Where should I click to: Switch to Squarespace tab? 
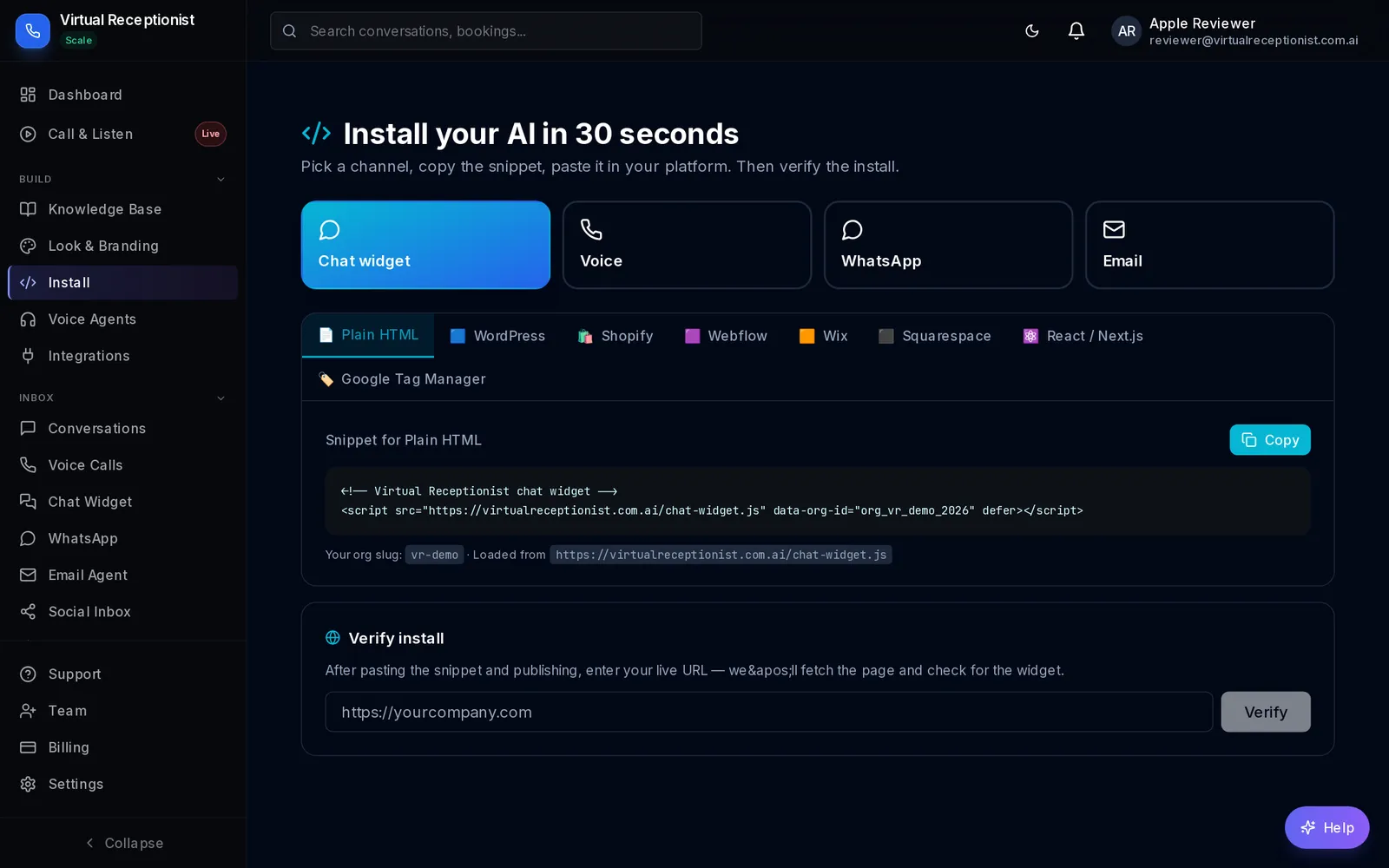point(935,336)
